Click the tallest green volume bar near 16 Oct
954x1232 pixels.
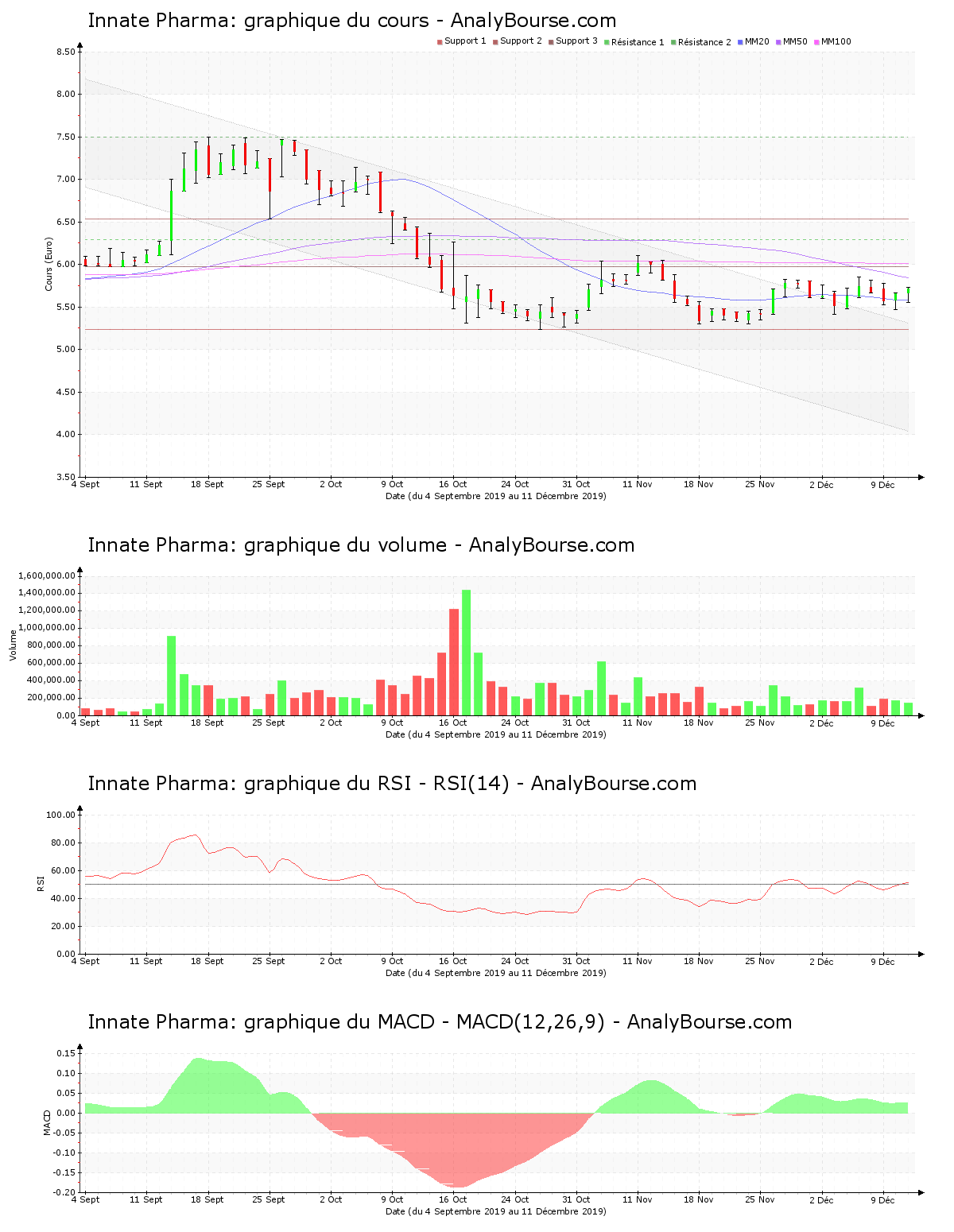pyautogui.click(x=467, y=653)
